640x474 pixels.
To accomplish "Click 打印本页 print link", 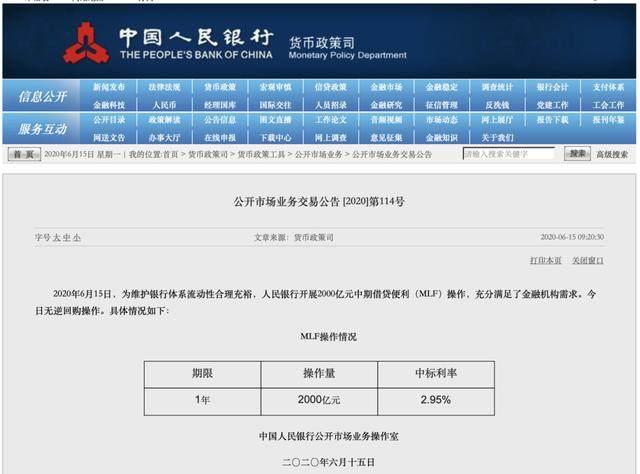I will pyautogui.click(x=546, y=260).
